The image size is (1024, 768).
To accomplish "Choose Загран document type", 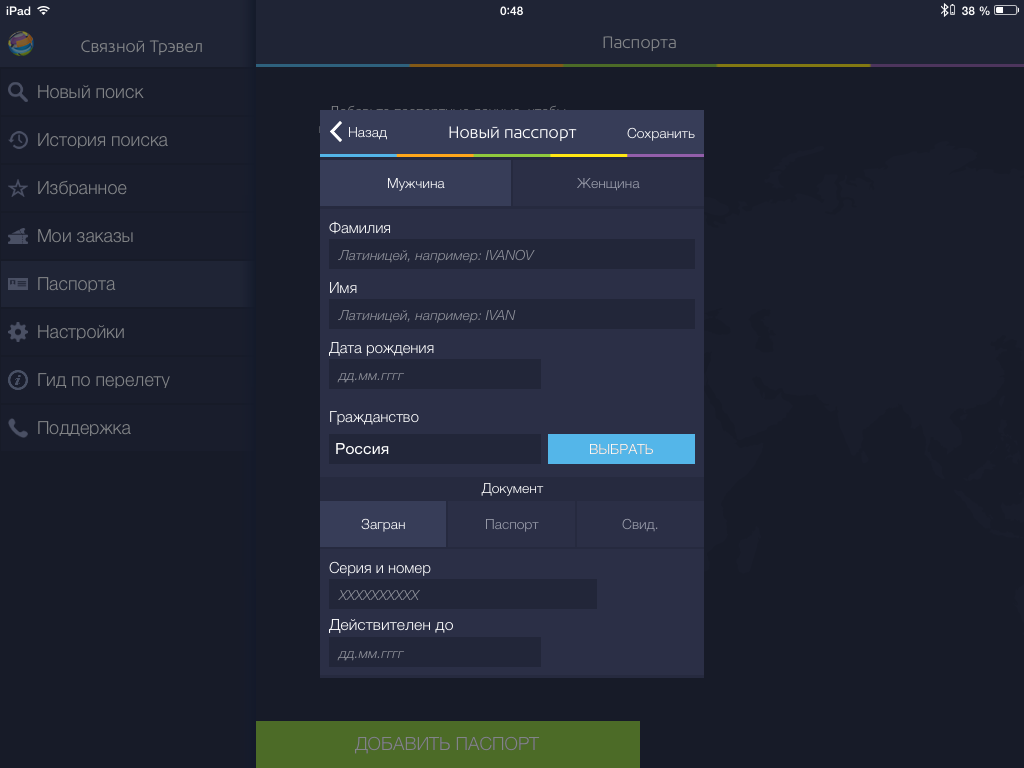I will 383,524.
